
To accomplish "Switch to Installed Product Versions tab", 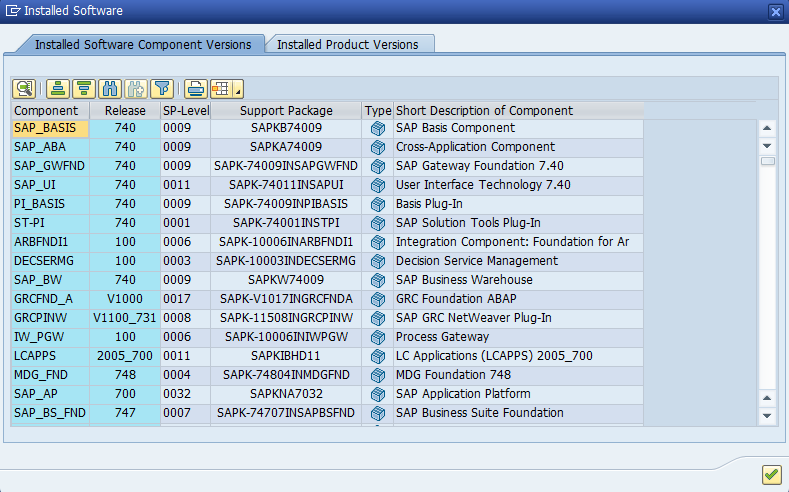I will (x=347, y=44).
